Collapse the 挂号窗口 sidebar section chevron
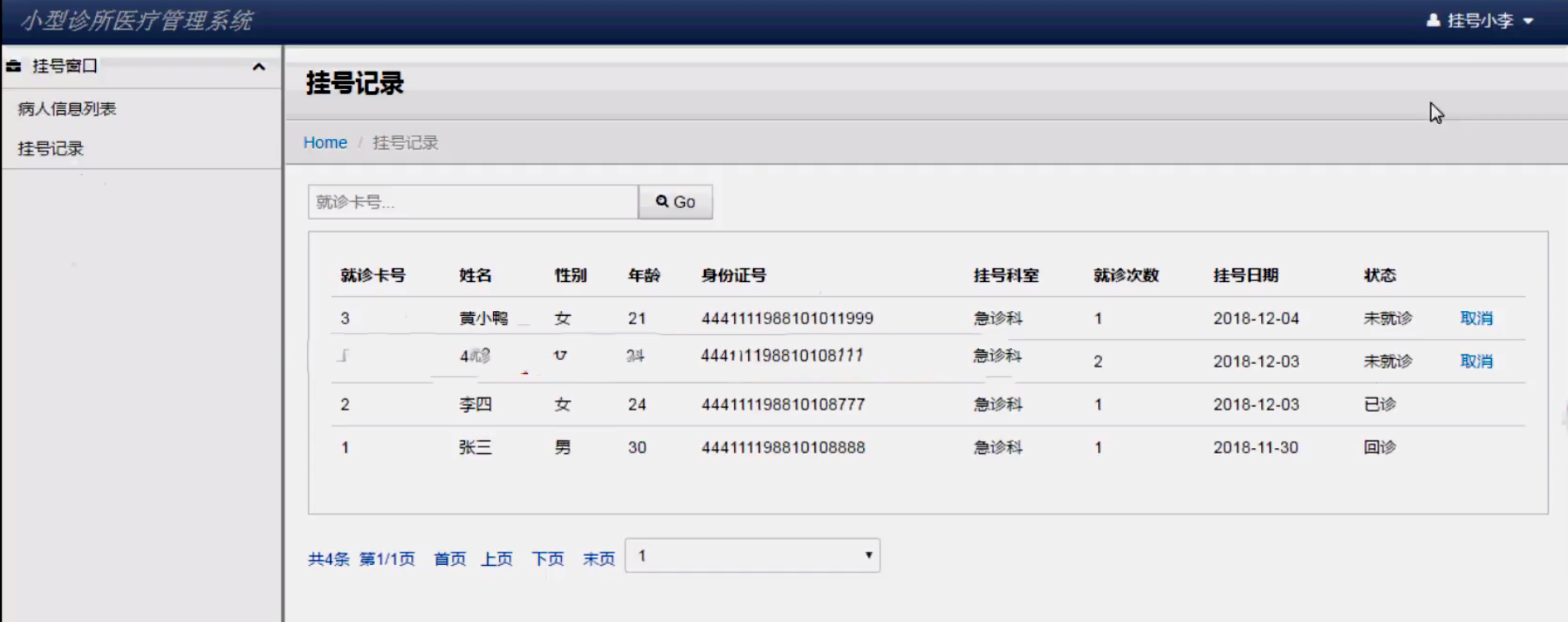The width and height of the screenshot is (1568, 622). point(259,66)
